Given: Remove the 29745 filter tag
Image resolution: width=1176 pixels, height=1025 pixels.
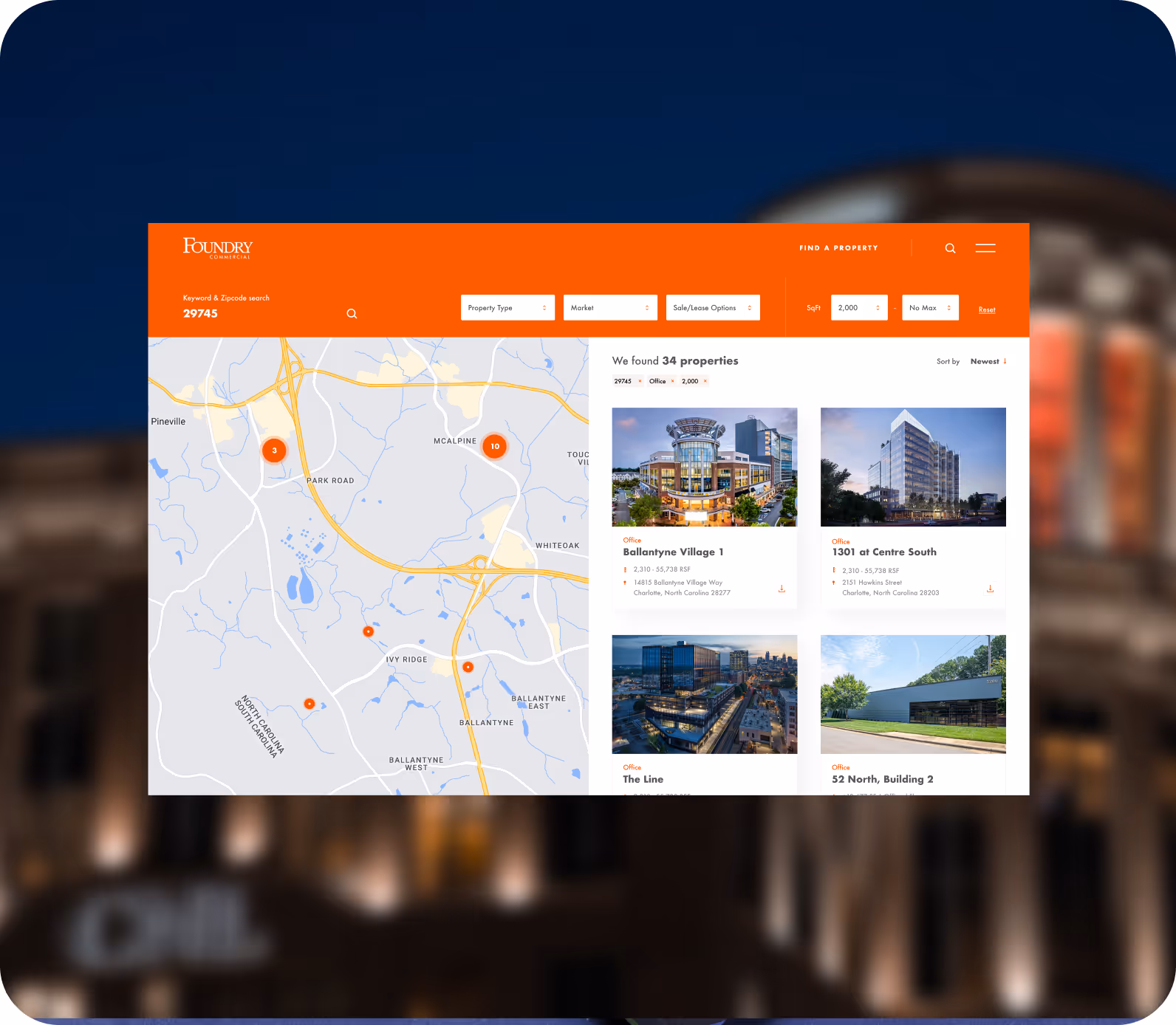Looking at the screenshot, I should [x=640, y=381].
